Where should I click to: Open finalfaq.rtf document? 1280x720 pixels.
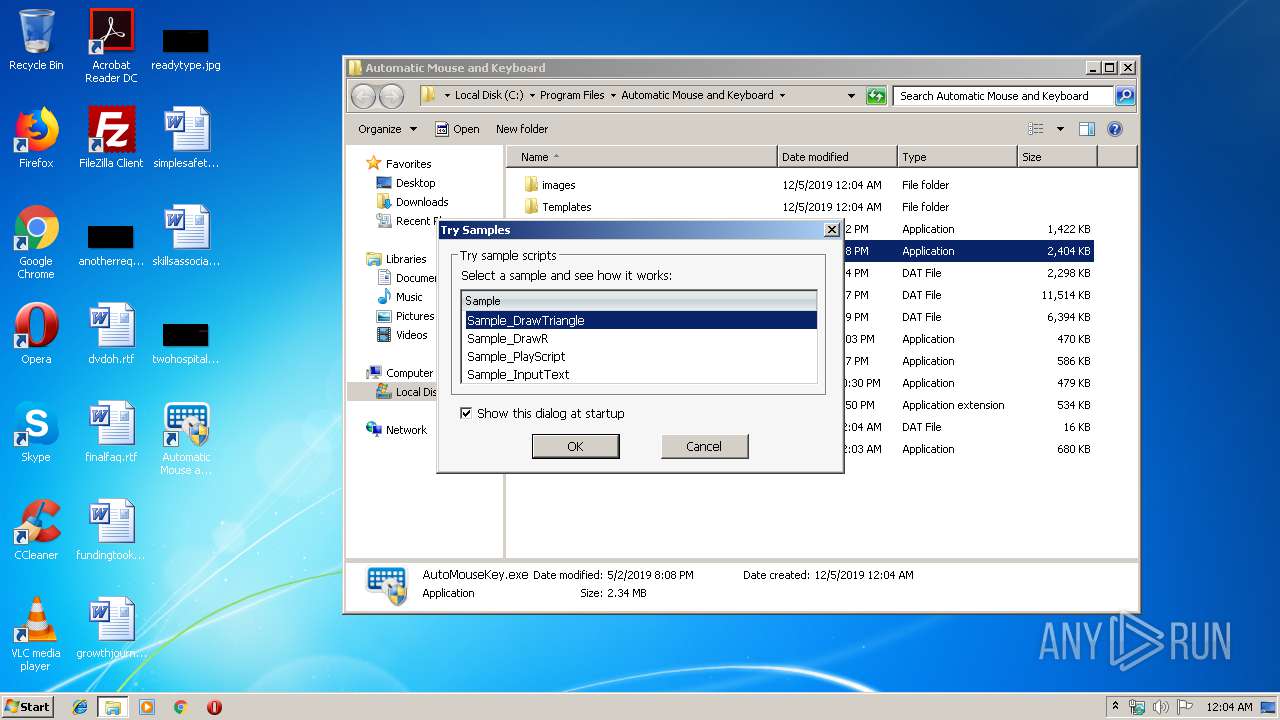click(111, 432)
